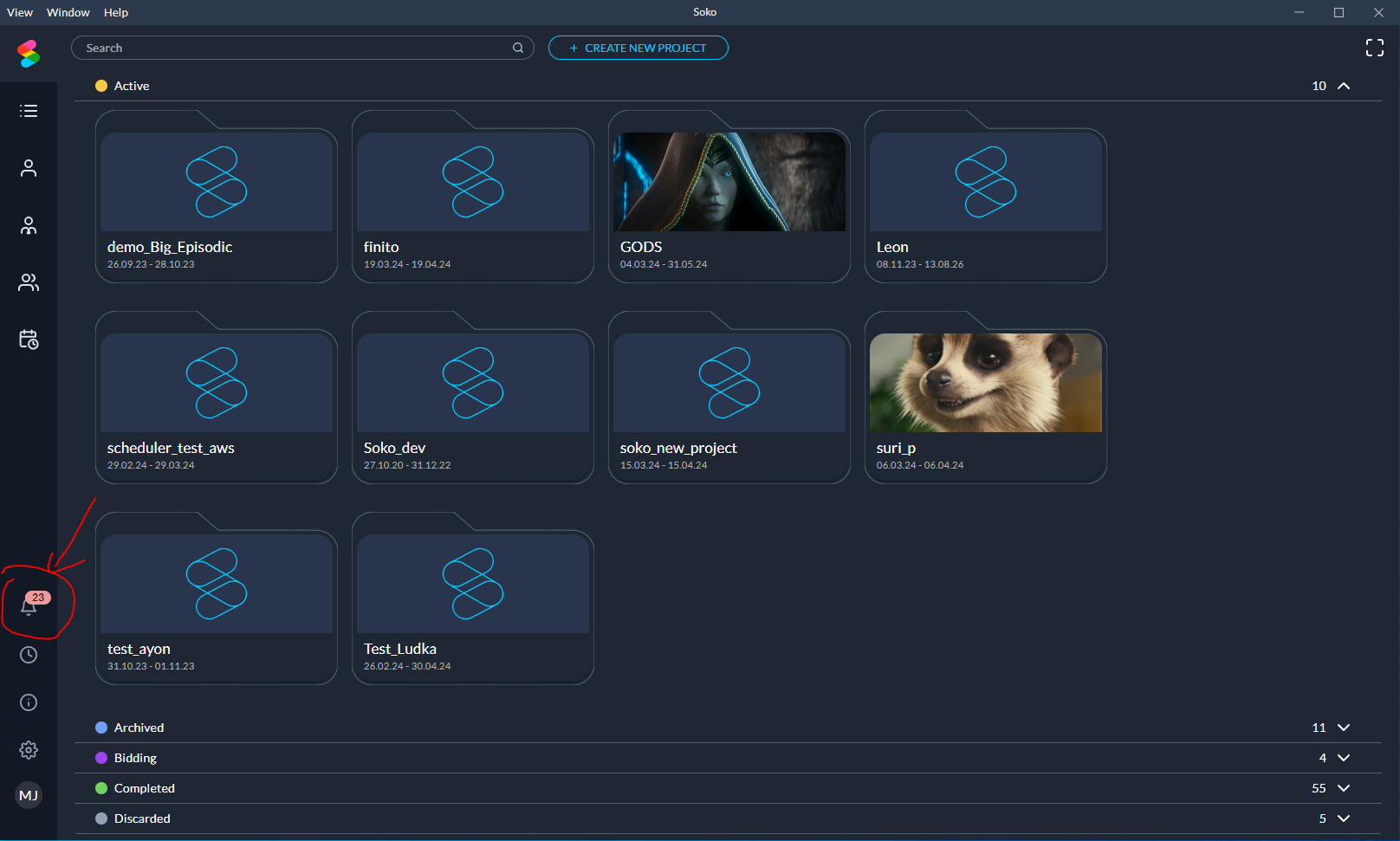Open the test_ayon project folder
The width and height of the screenshot is (1400, 841).
pos(217,598)
